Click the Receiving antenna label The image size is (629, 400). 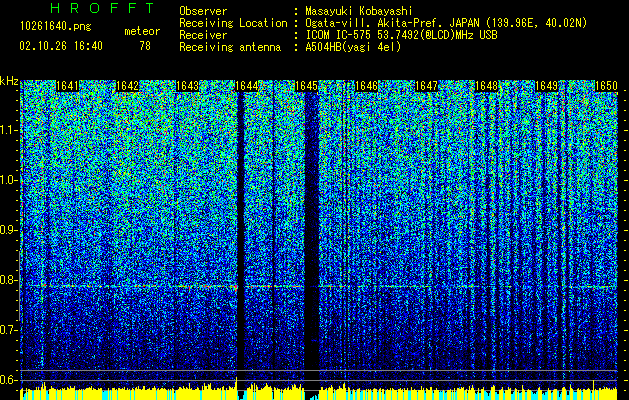coord(230,47)
